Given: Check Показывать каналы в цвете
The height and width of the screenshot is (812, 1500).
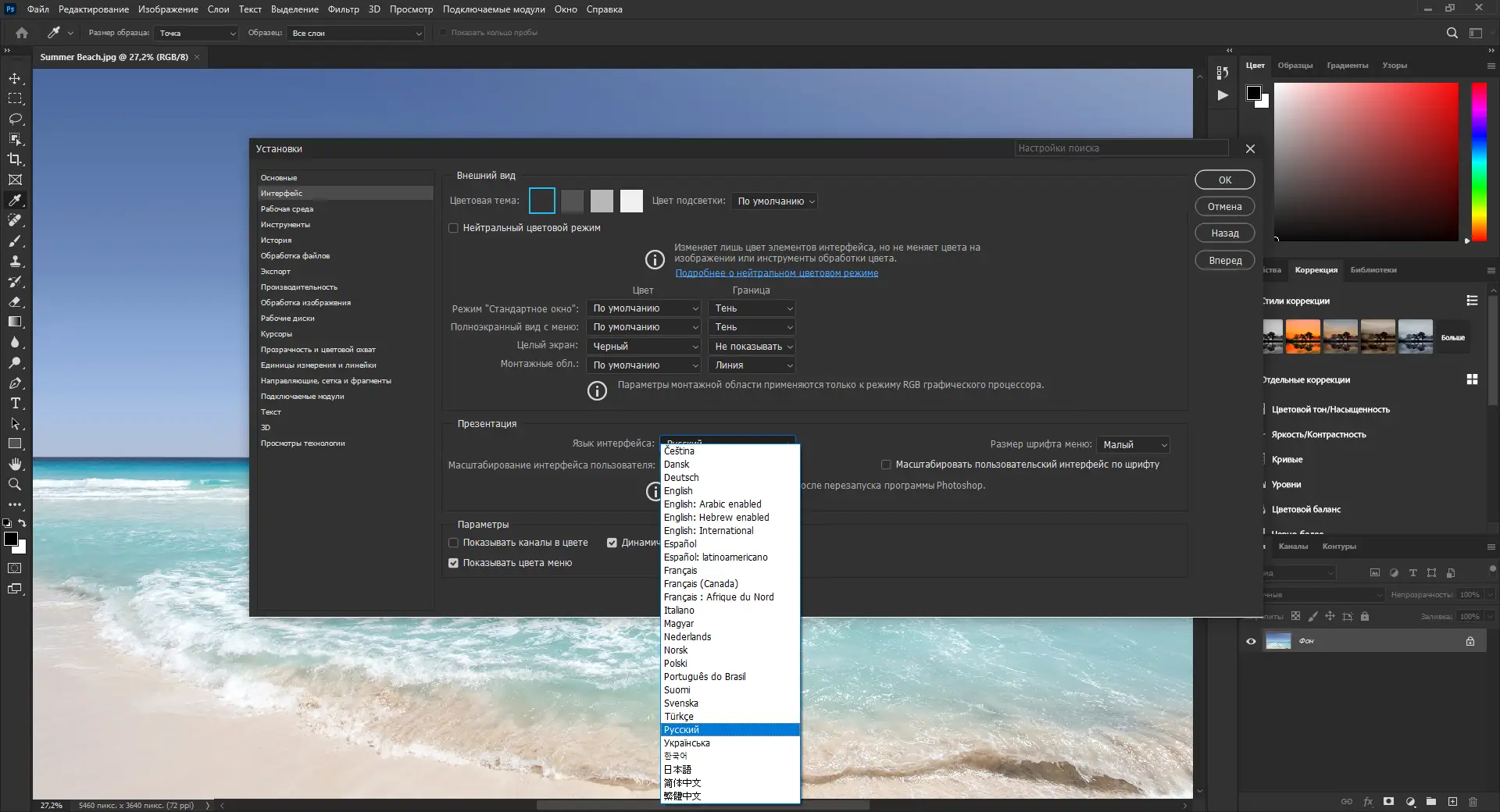Looking at the screenshot, I should tap(453, 543).
